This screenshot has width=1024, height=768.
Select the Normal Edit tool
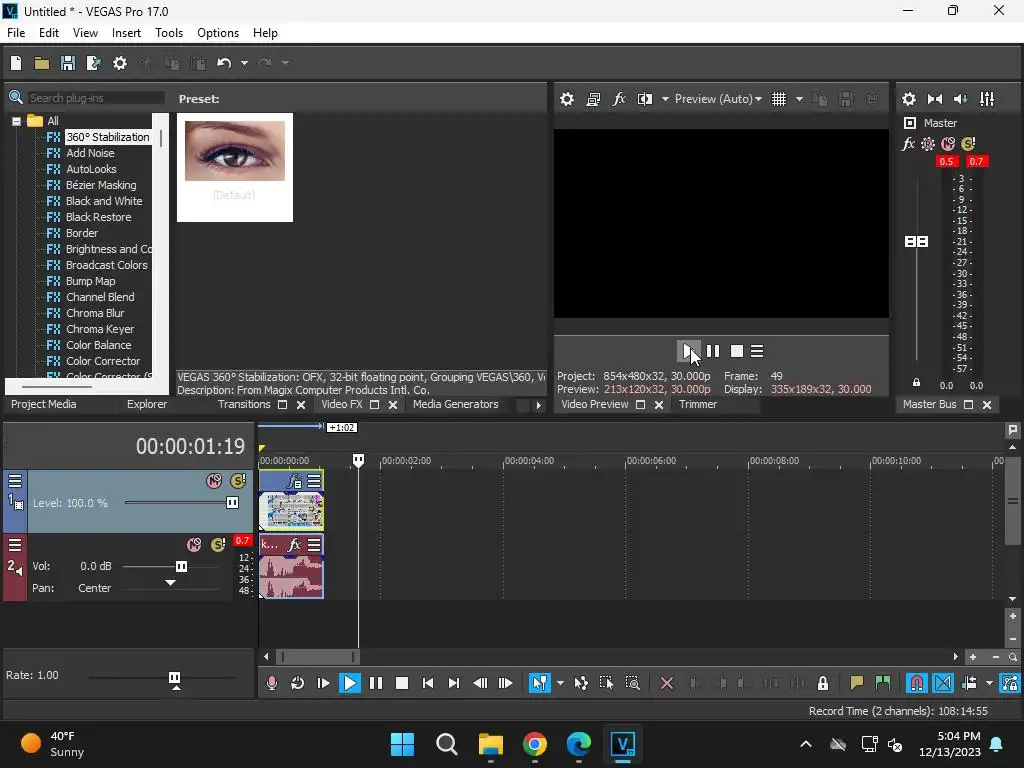(539, 683)
